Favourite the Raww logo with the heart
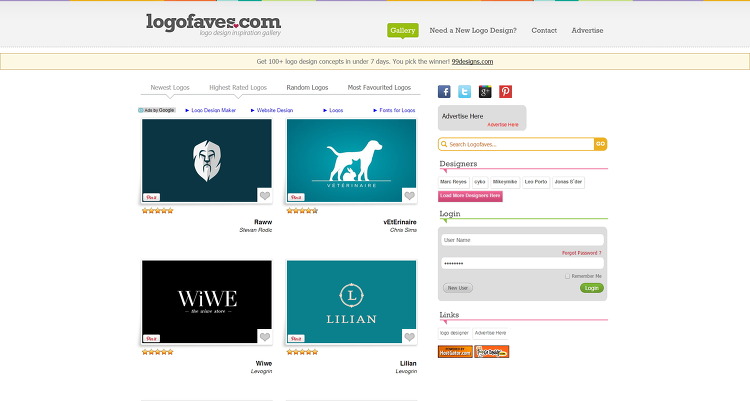Viewport: 750px width, 401px height. 265,195
